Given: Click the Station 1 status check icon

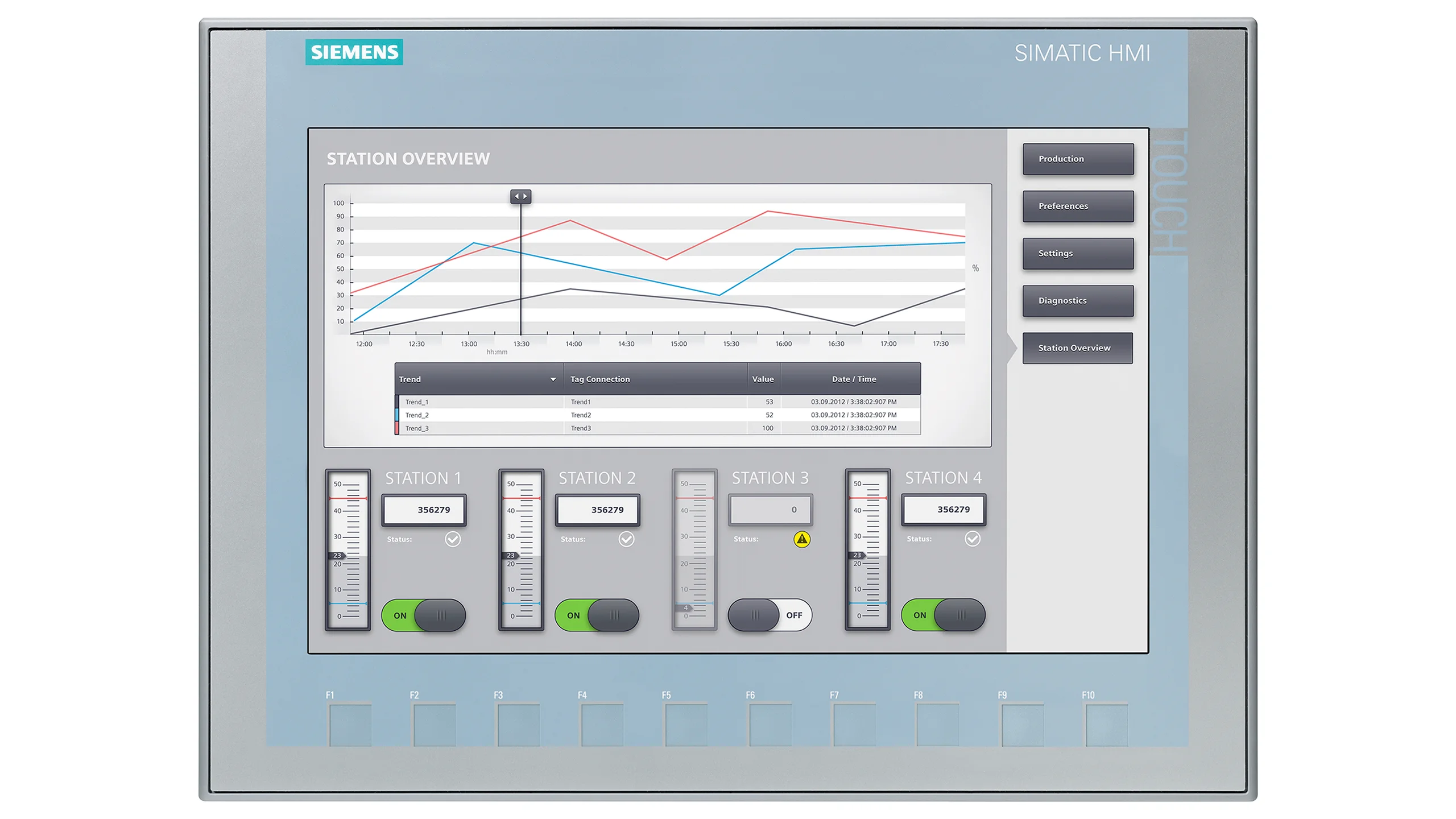Looking at the screenshot, I should (452, 539).
